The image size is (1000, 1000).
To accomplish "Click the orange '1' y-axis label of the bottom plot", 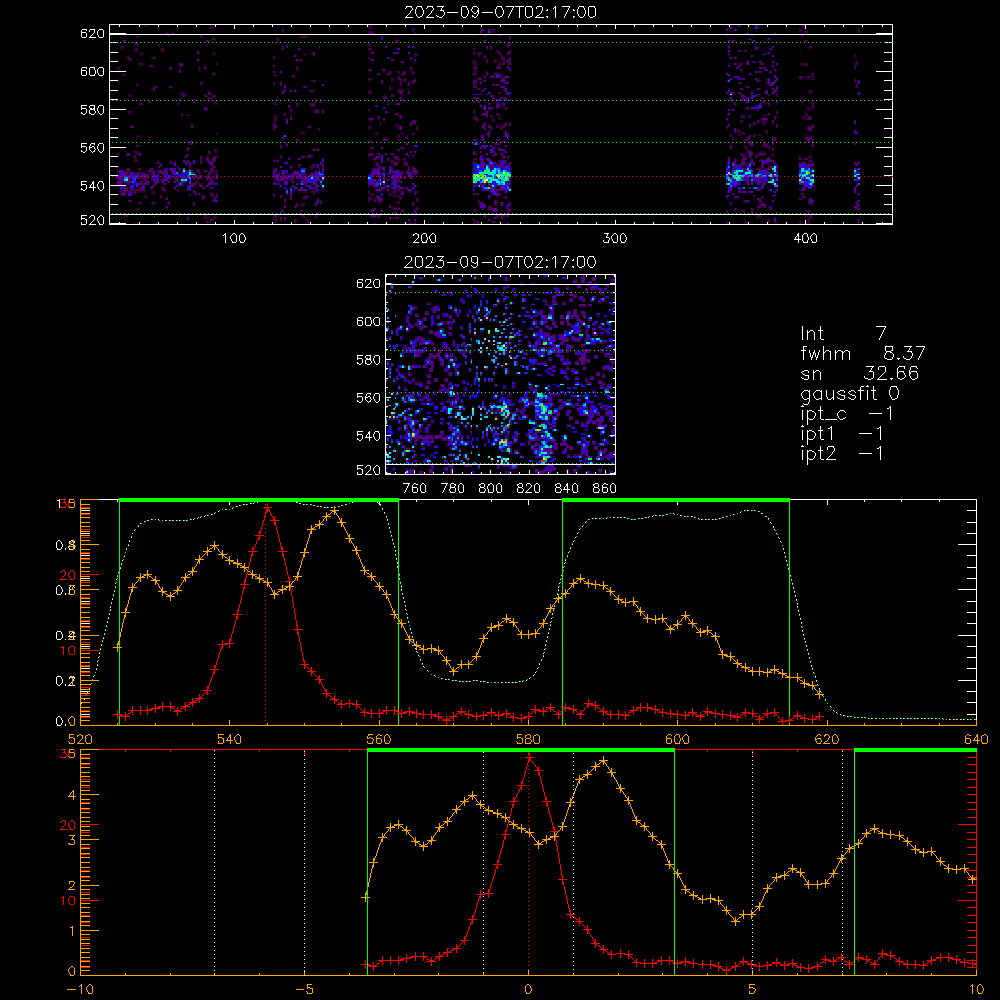I will pyautogui.click(x=71, y=930).
